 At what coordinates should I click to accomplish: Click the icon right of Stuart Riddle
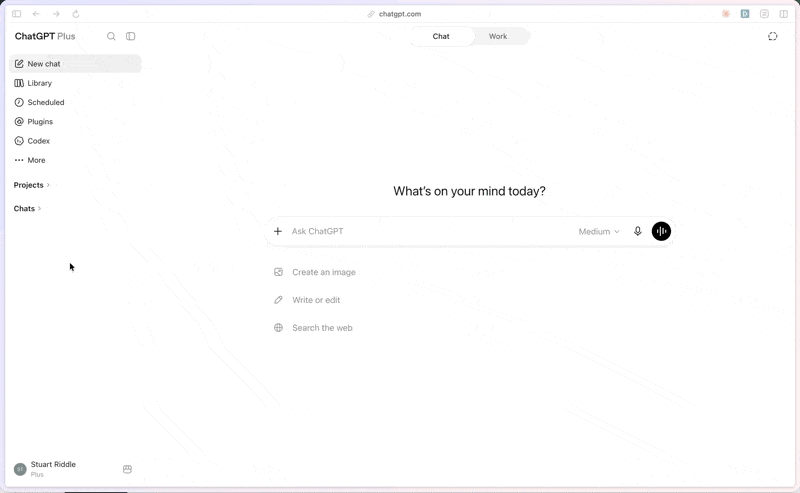128,469
